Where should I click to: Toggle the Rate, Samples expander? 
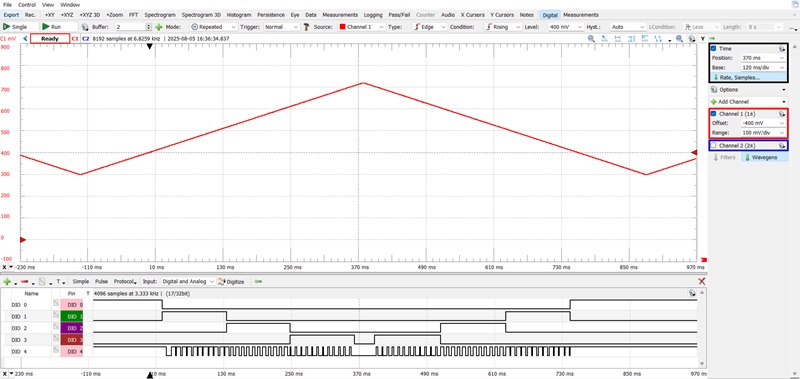748,78
